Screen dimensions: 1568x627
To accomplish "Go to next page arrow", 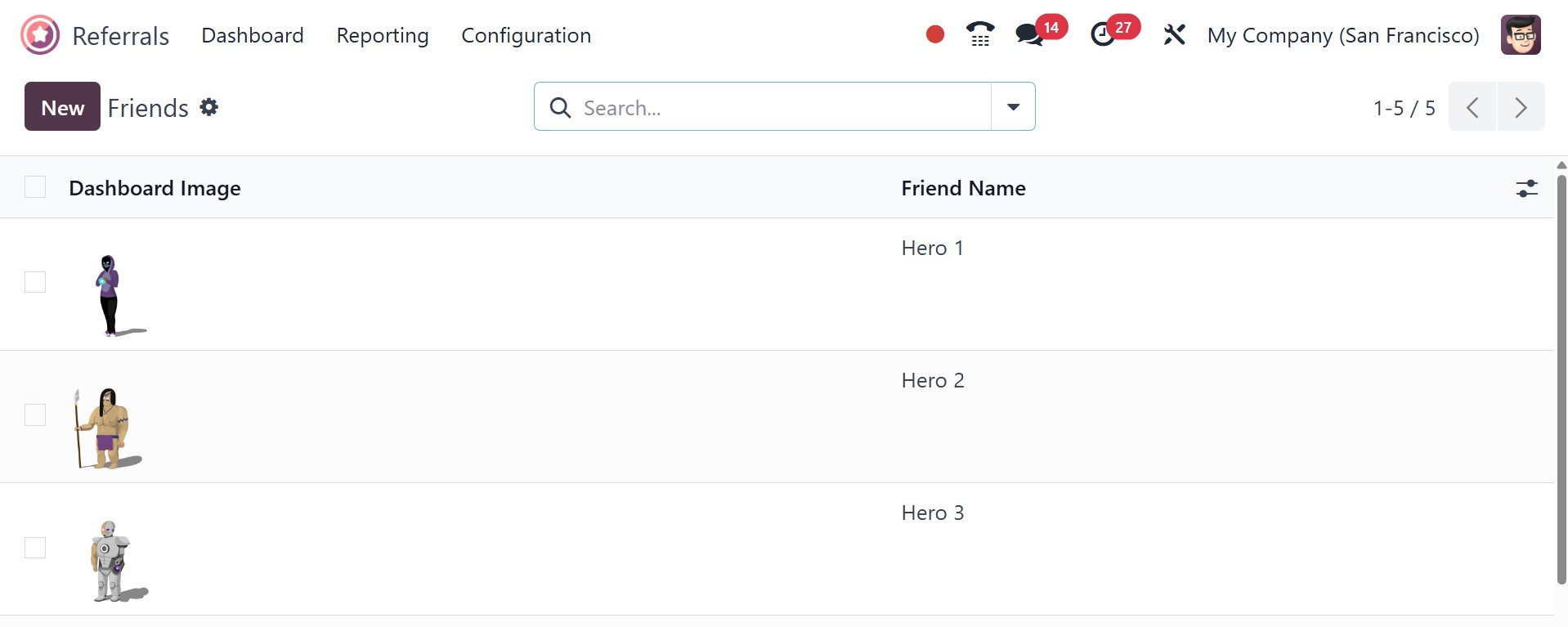I will point(1521,106).
